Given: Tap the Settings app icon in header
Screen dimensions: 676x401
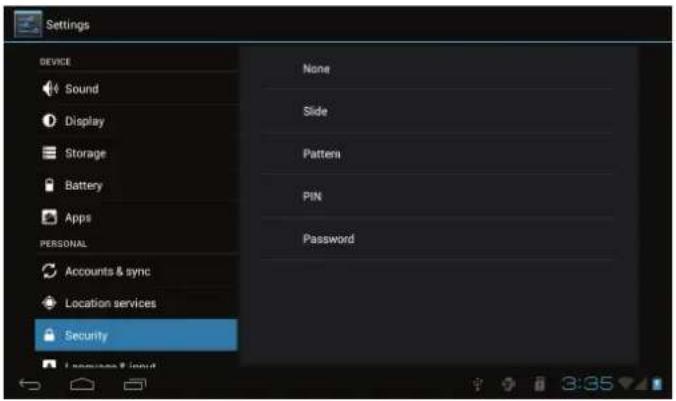Looking at the screenshot, I should 28,24.
